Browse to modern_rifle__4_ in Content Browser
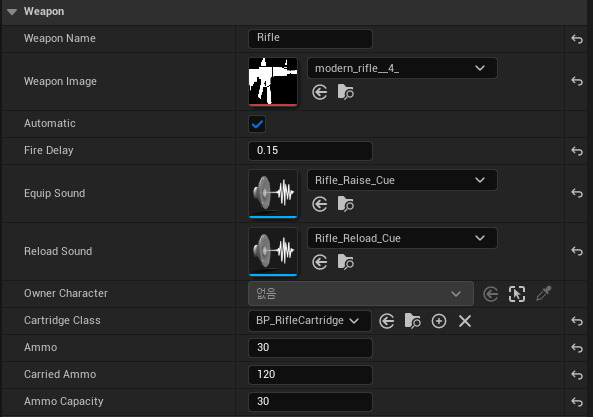This screenshot has width=593, height=417. click(x=346, y=92)
